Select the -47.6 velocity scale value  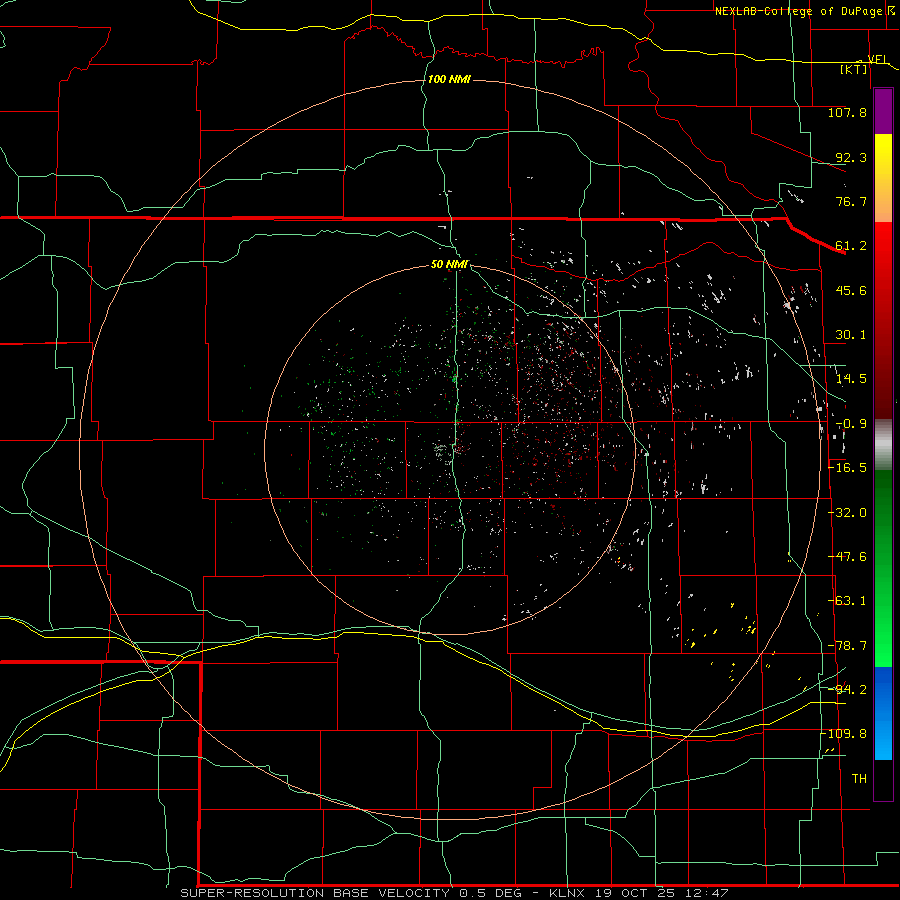click(847, 557)
